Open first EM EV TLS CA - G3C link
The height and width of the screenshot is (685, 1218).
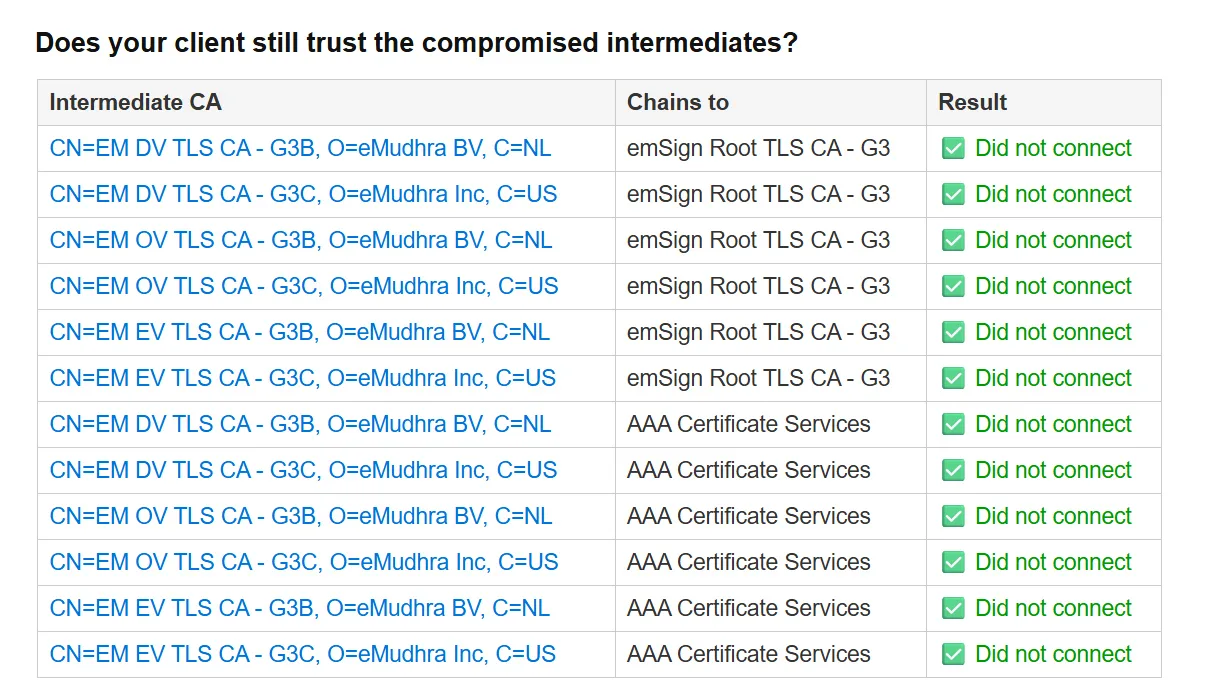[303, 378]
